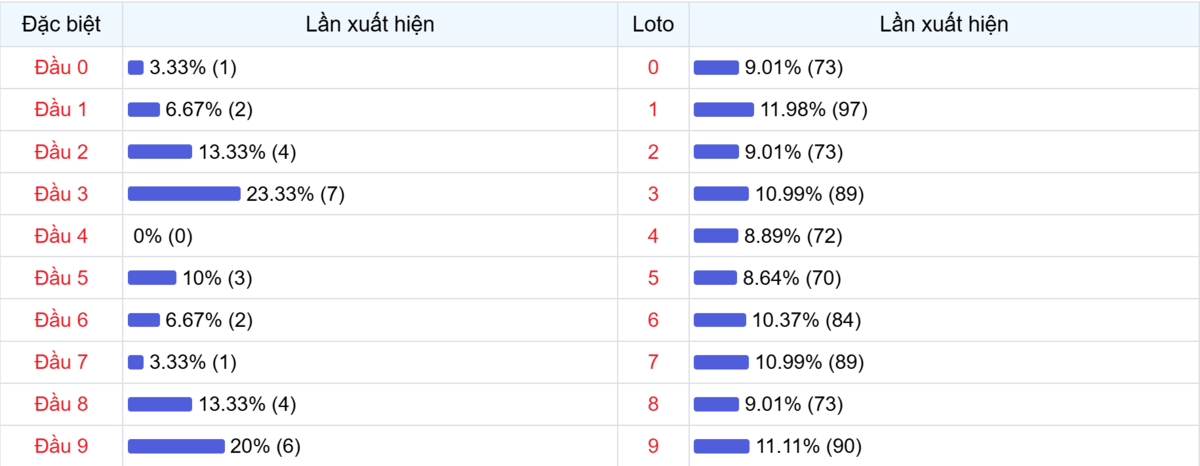Click the 11.98% bar for Loto 1

724,110
